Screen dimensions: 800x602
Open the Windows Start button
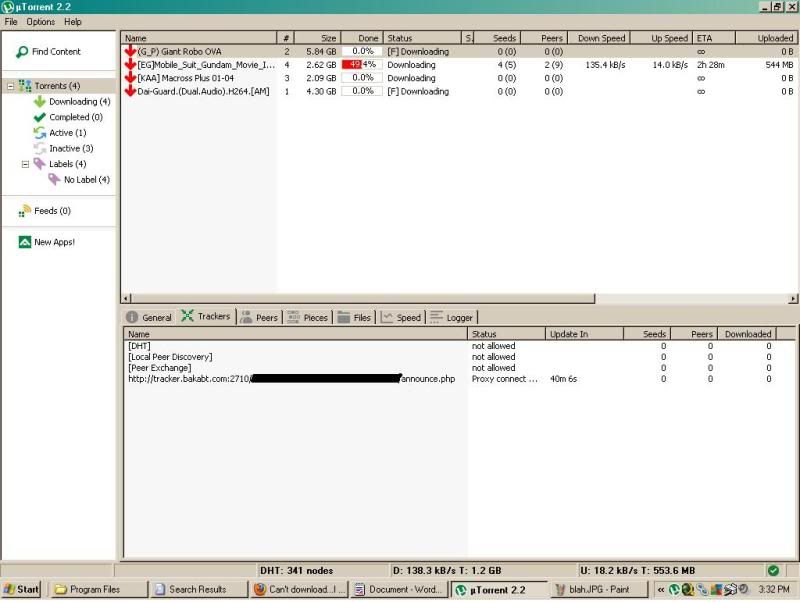click(21, 589)
